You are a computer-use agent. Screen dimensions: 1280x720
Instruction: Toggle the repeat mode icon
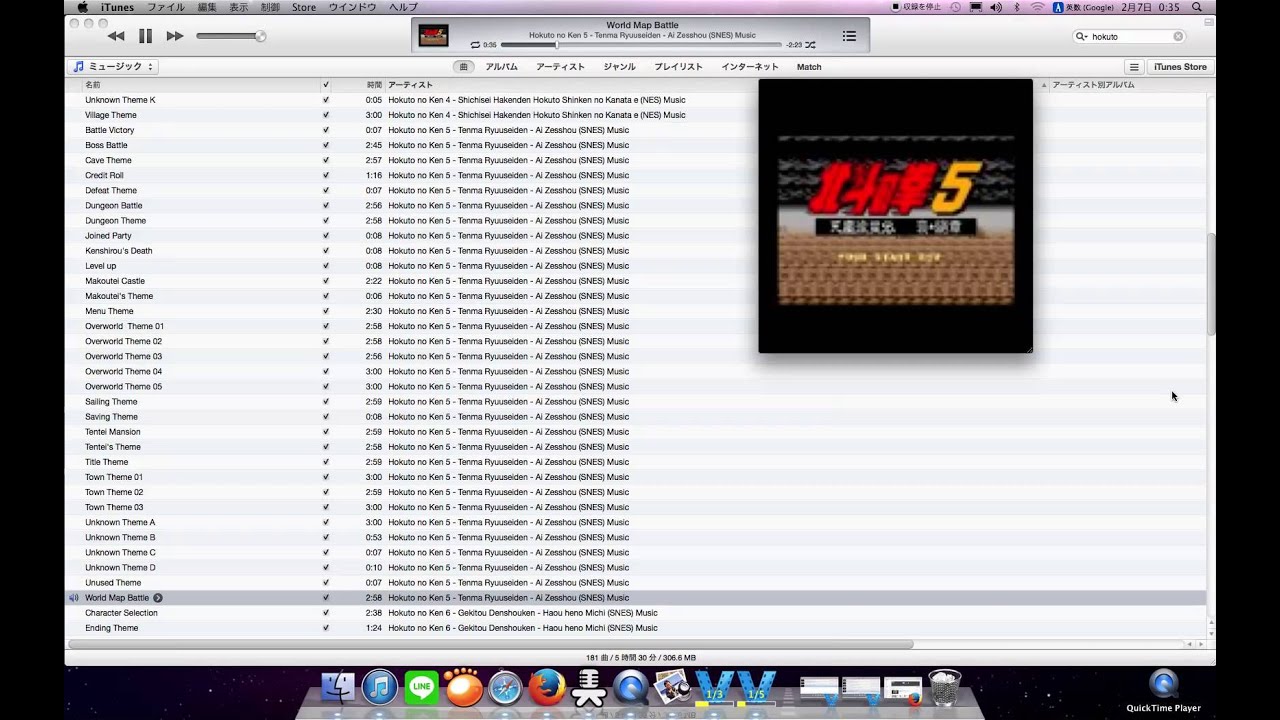tap(475, 45)
